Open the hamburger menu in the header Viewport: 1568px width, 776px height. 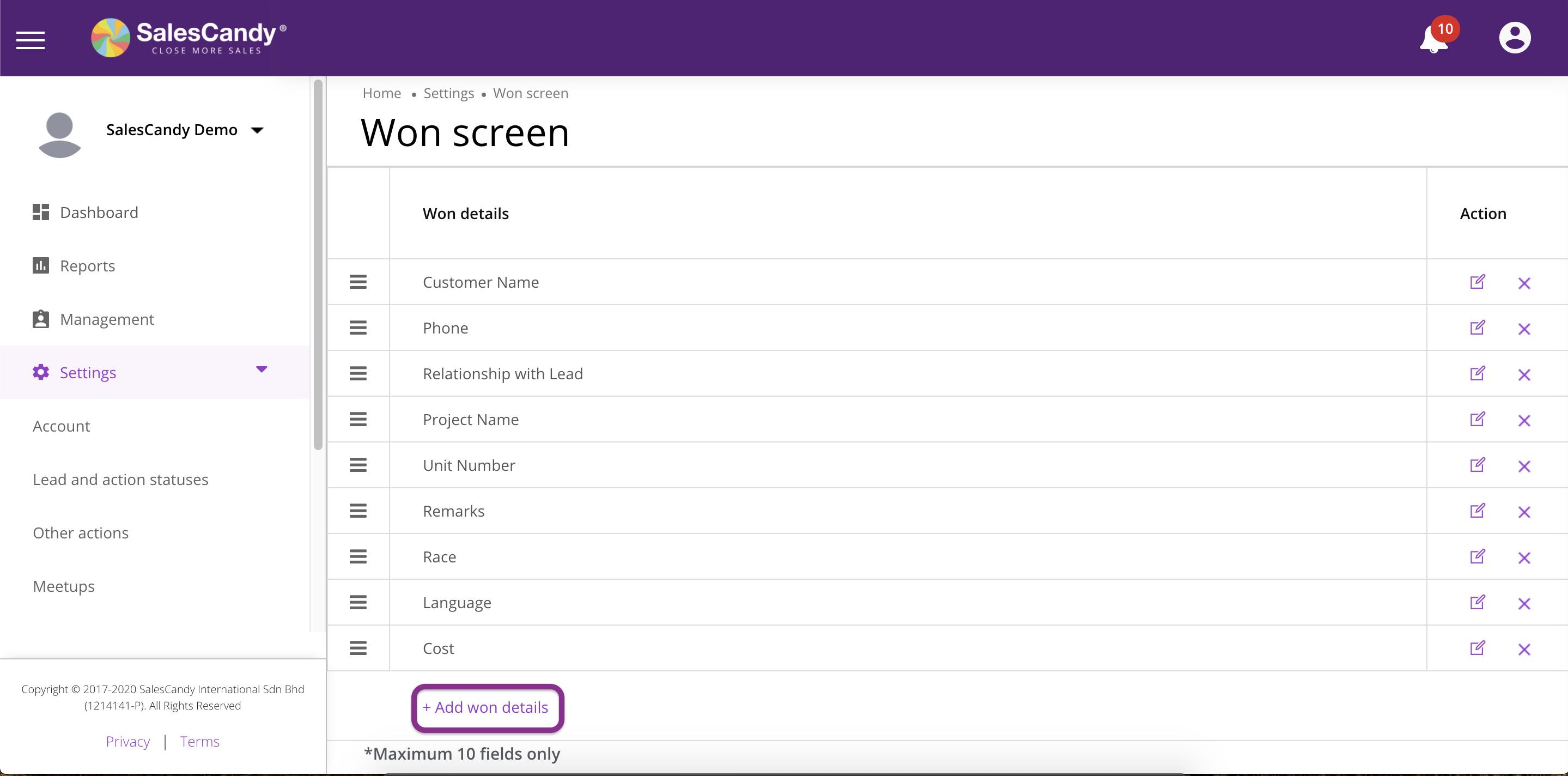click(x=31, y=40)
